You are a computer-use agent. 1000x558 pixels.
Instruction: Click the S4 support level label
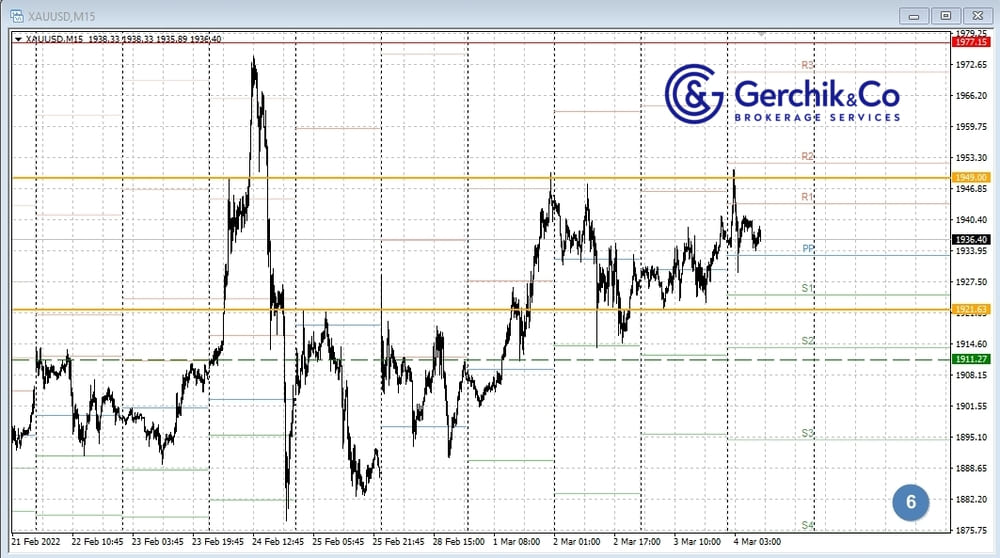click(808, 525)
